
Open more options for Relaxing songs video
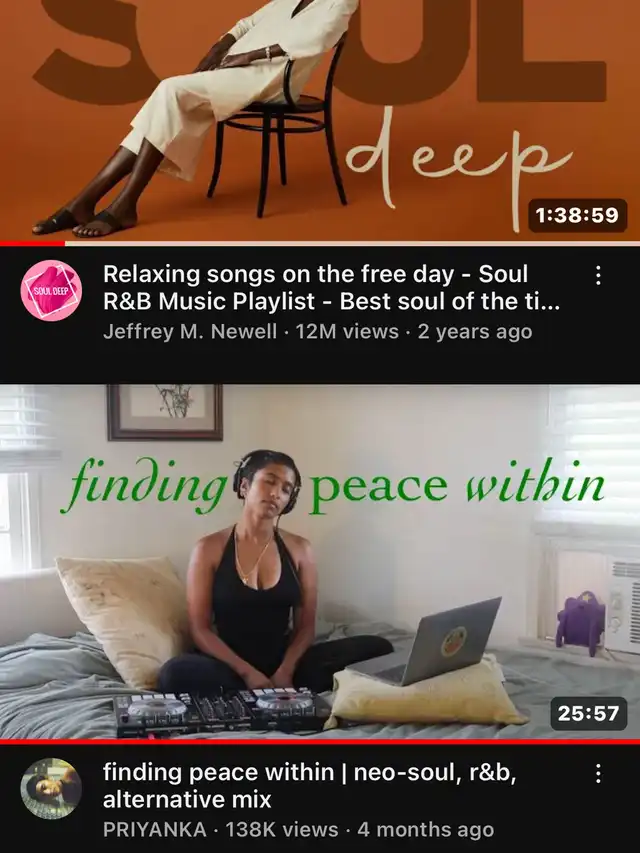[598, 275]
